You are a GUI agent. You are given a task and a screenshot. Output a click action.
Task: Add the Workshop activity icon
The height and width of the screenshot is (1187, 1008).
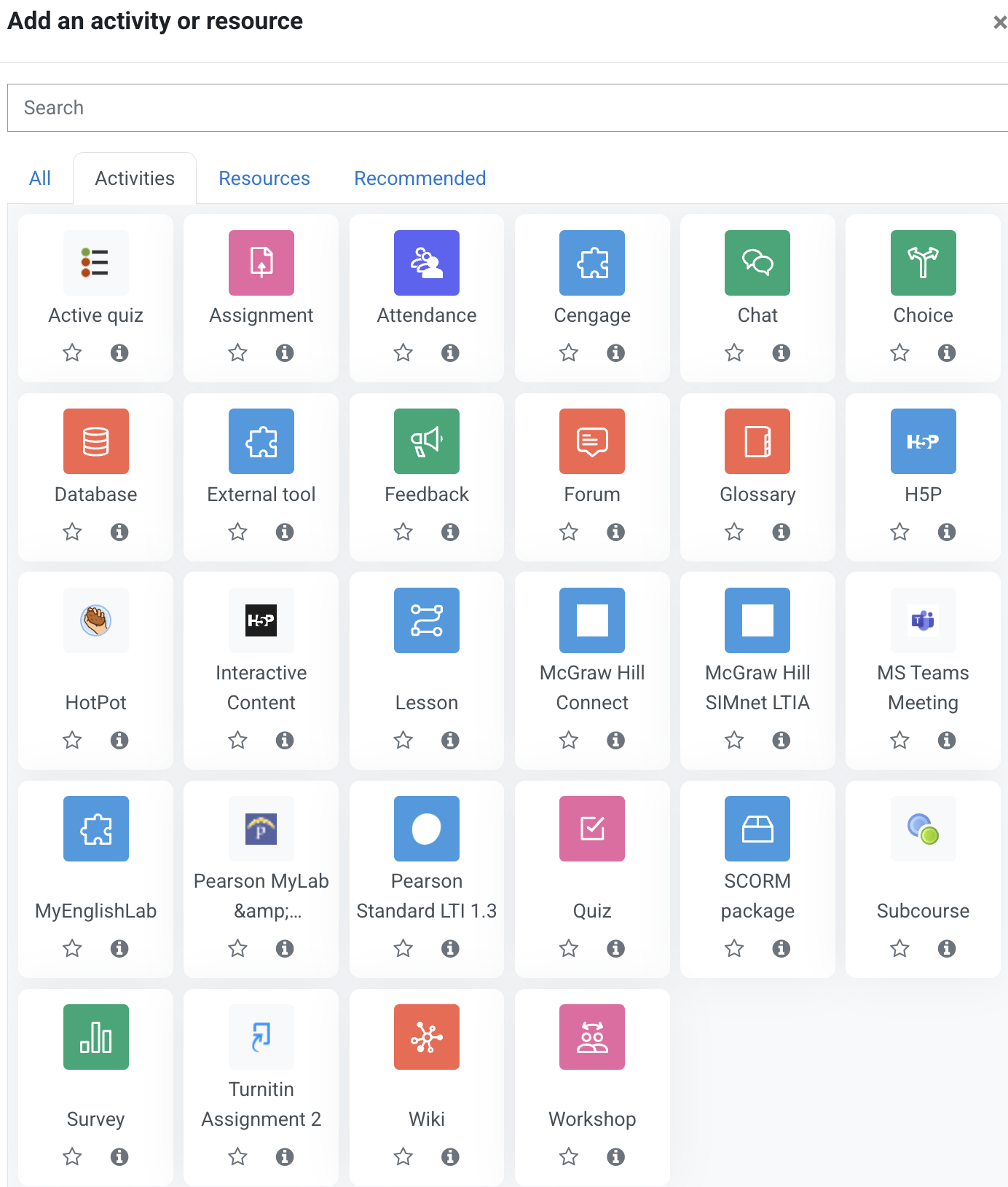(591, 1037)
